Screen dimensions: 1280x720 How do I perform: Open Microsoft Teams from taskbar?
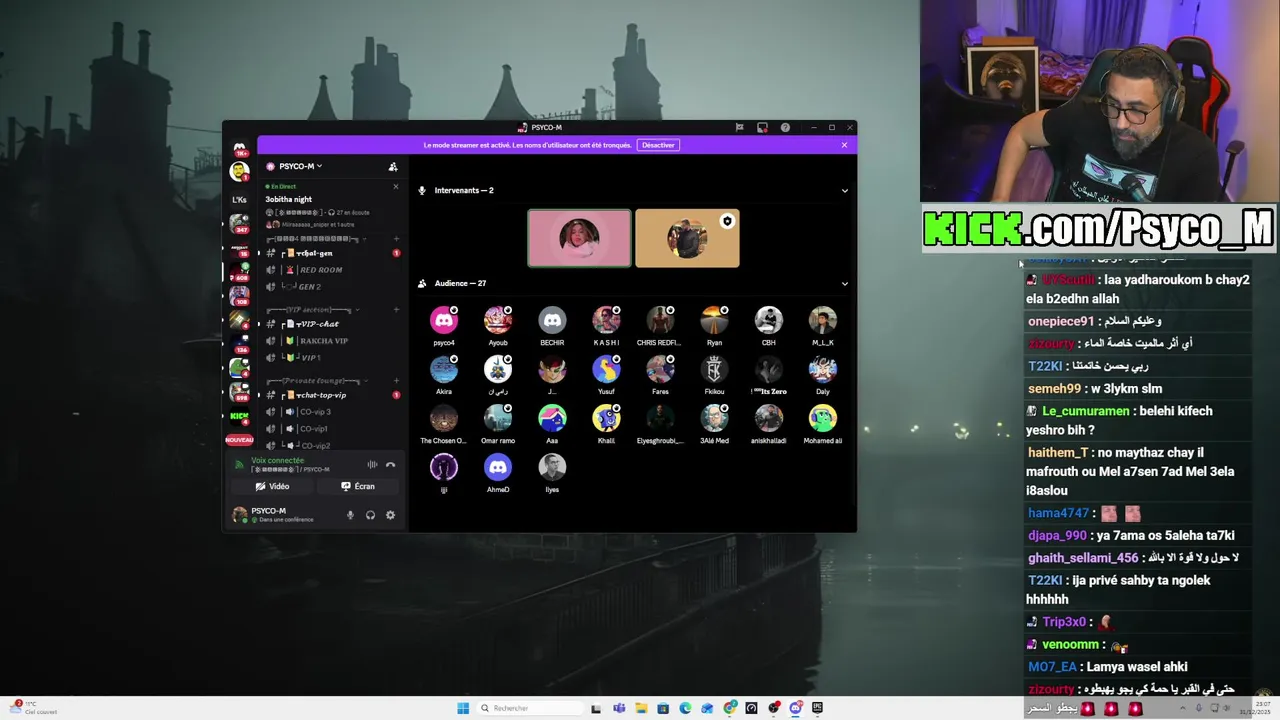click(619, 708)
